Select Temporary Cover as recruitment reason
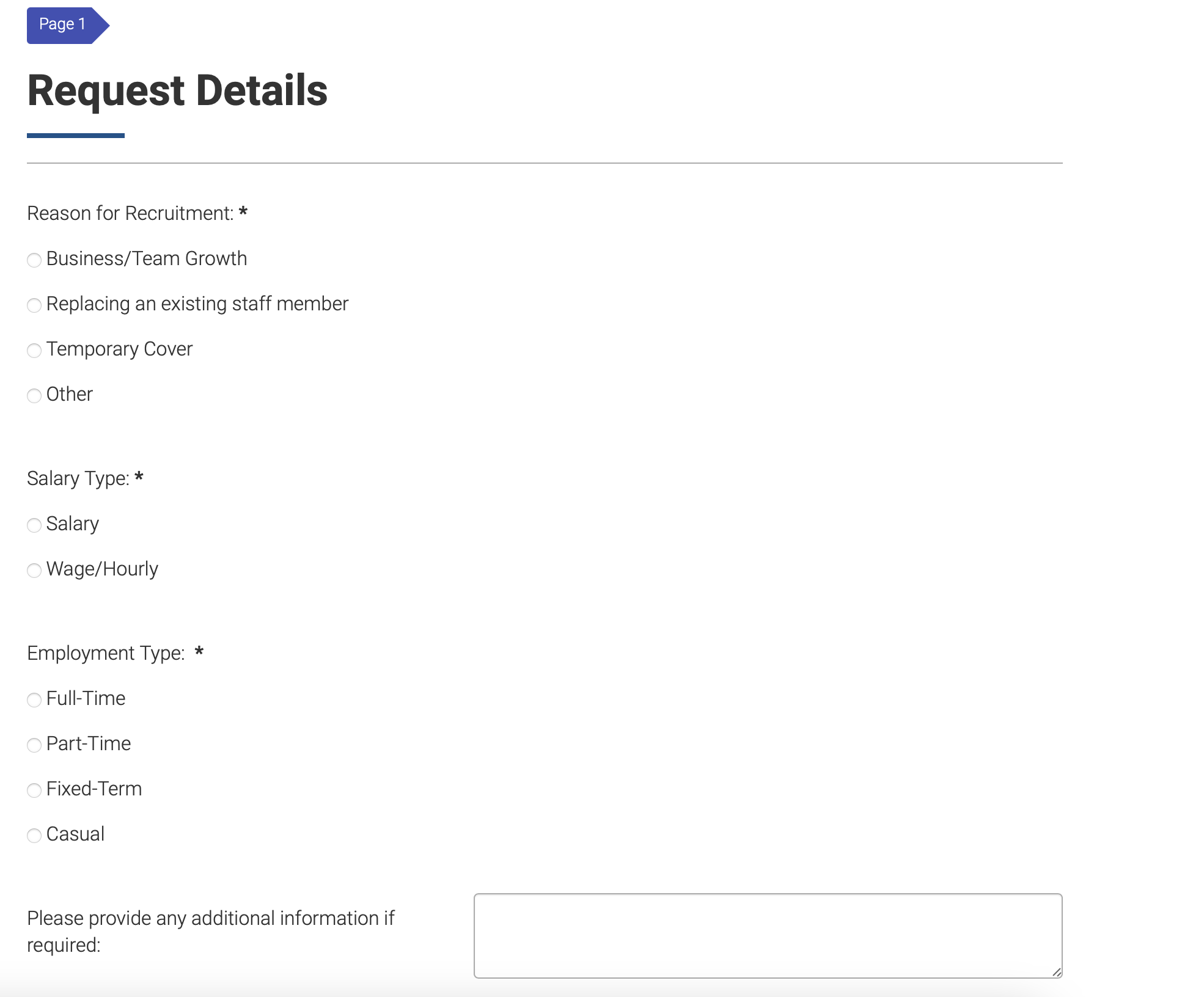 [34, 351]
